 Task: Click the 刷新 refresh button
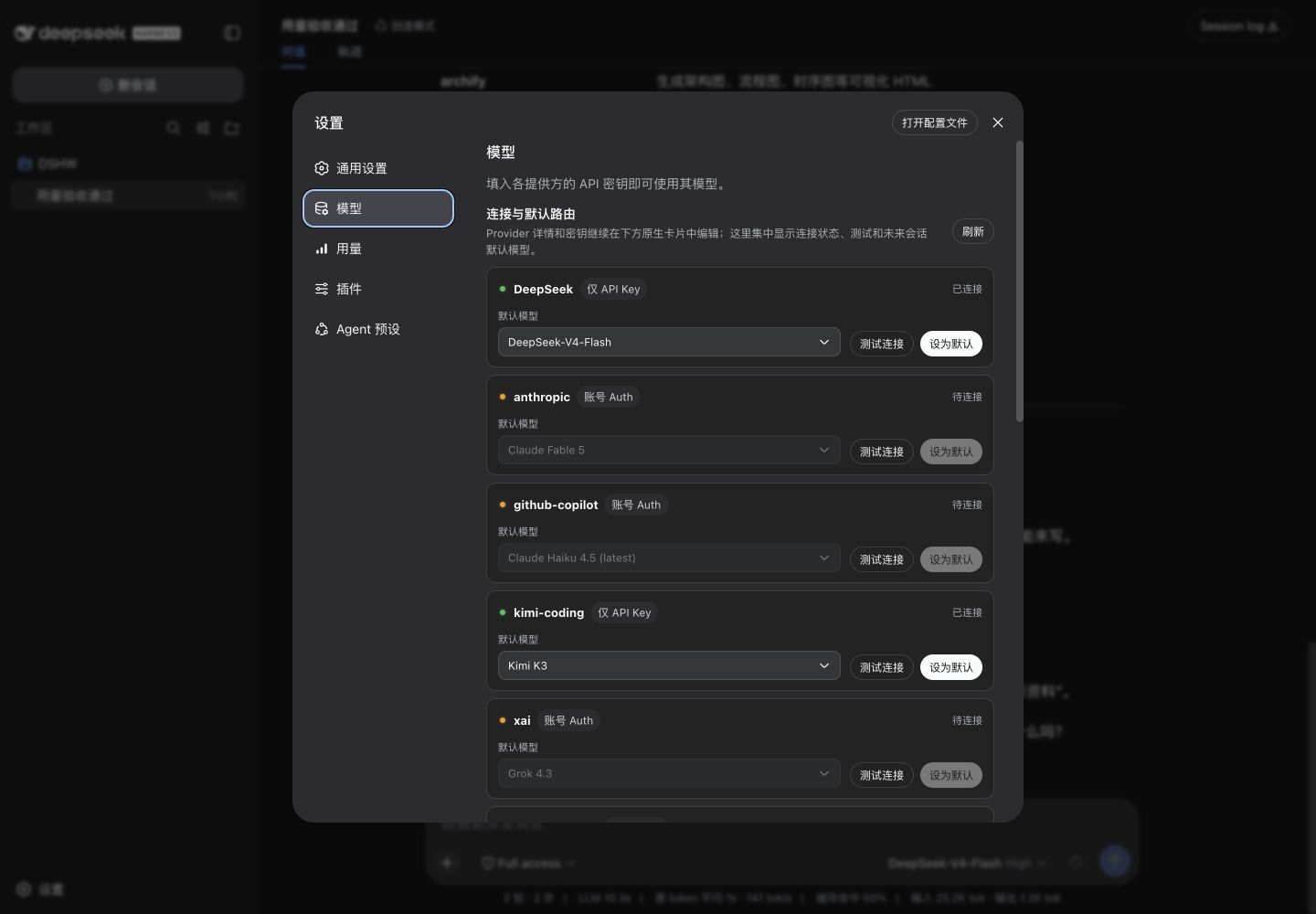click(x=973, y=231)
